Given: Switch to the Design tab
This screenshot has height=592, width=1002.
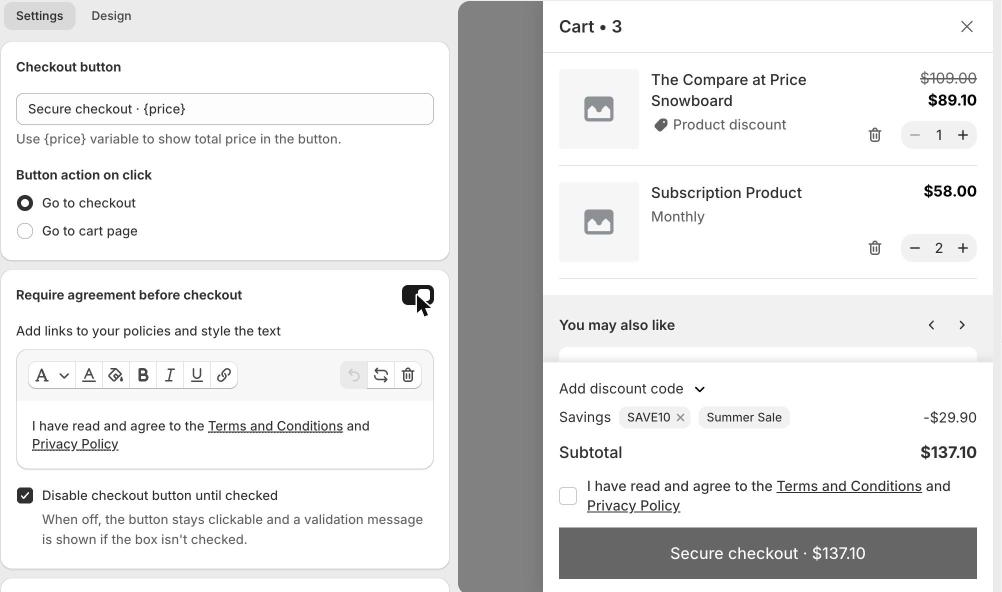Looking at the screenshot, I should (111, 15).
